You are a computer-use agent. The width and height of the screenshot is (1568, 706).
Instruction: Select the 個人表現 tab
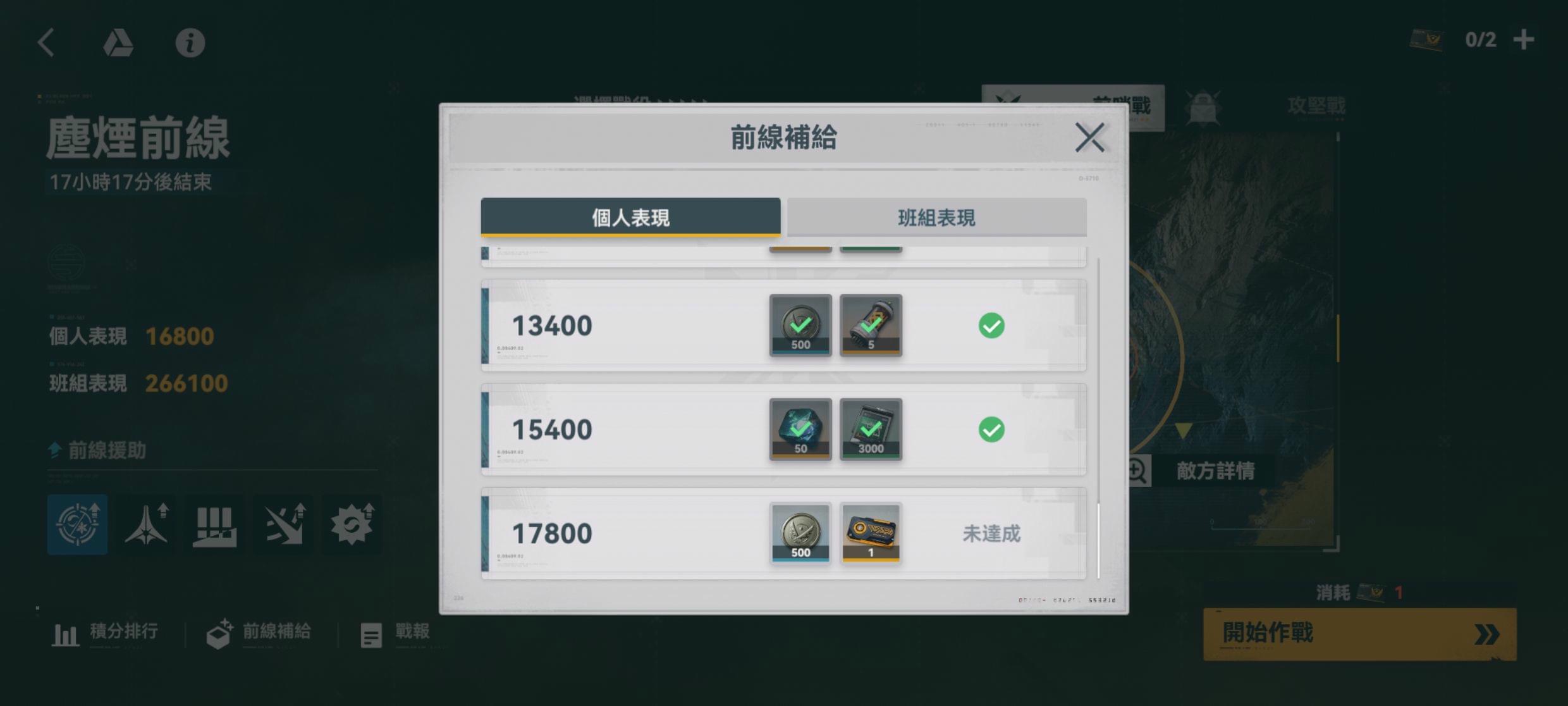pos(630,218)
